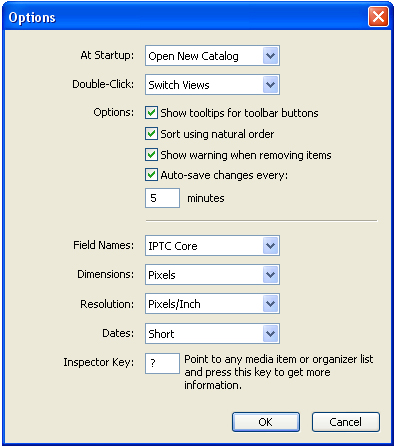Open the Dimensions dropdown showing Pixels

(212, 275)
